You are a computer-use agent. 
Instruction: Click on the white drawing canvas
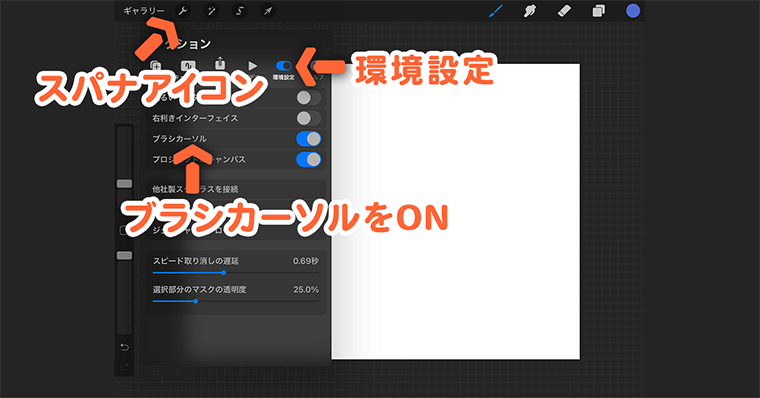456,211
